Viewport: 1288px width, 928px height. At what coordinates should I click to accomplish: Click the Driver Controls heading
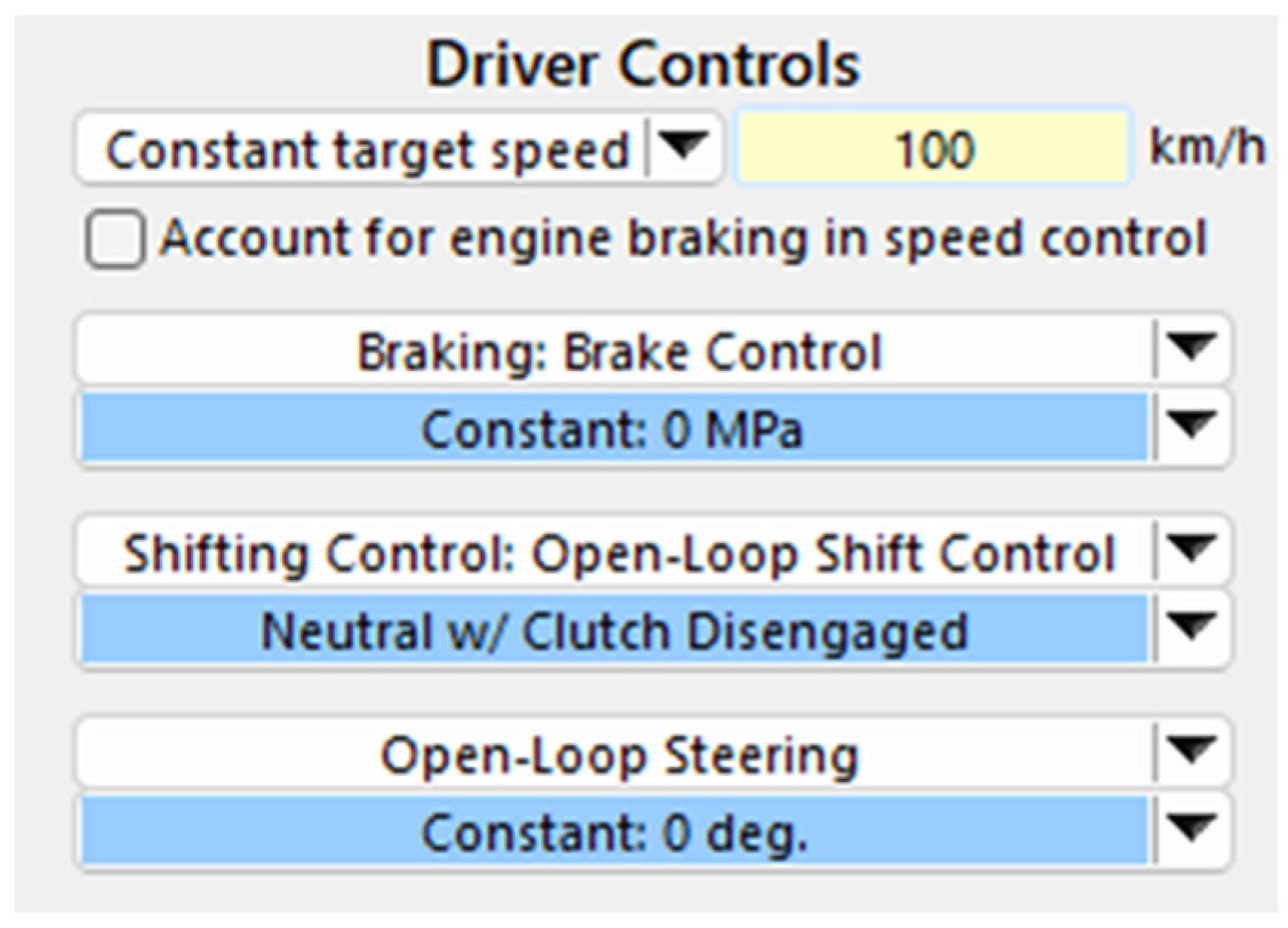[642, 65]
